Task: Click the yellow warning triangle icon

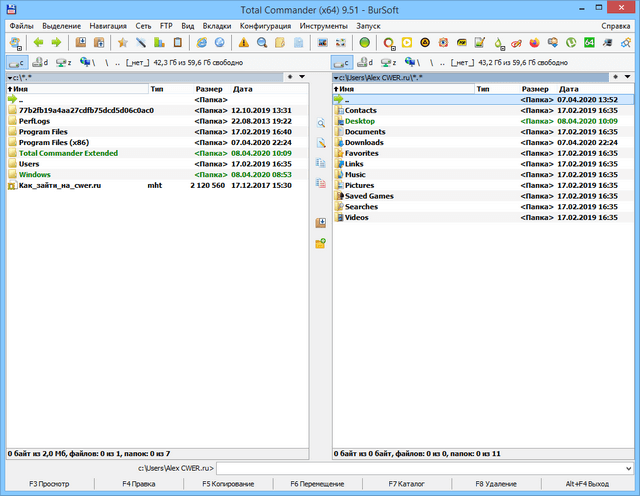Action: (x=244, y=43)
